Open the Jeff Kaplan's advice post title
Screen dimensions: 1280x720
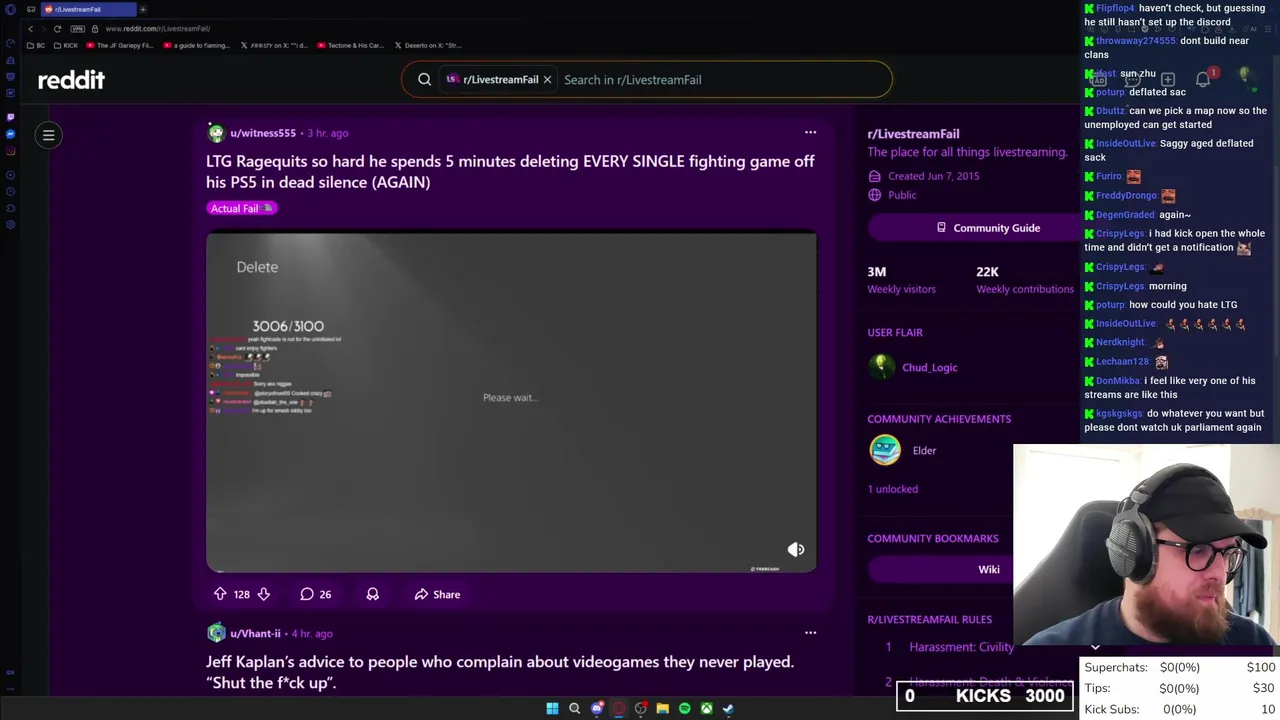pos(500,672)
